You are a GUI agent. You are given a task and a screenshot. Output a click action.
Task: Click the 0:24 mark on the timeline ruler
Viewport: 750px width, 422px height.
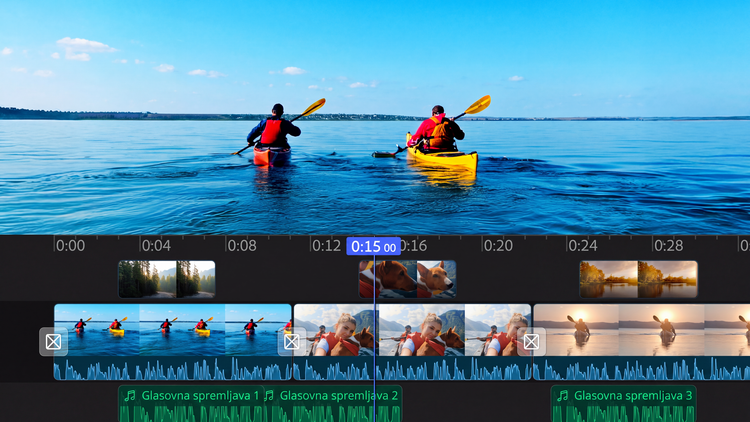[583, 246]
